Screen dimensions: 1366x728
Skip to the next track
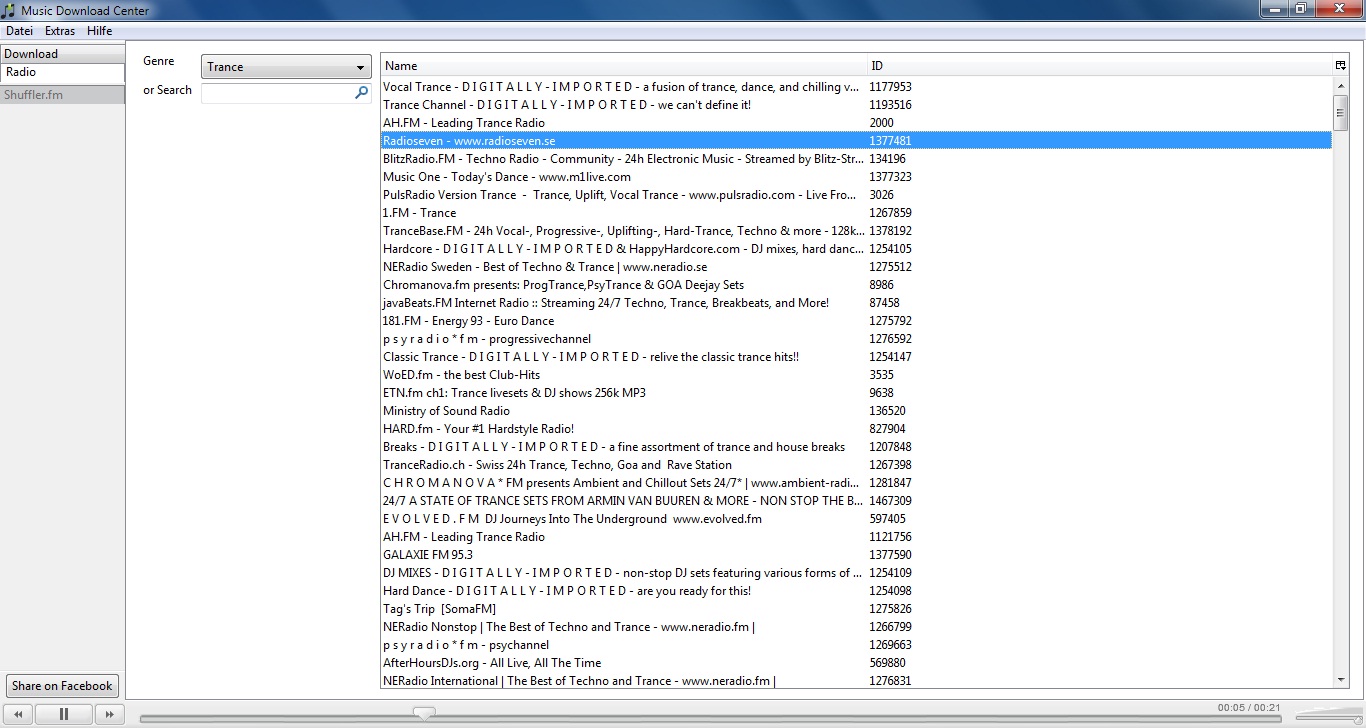point(109,714)
